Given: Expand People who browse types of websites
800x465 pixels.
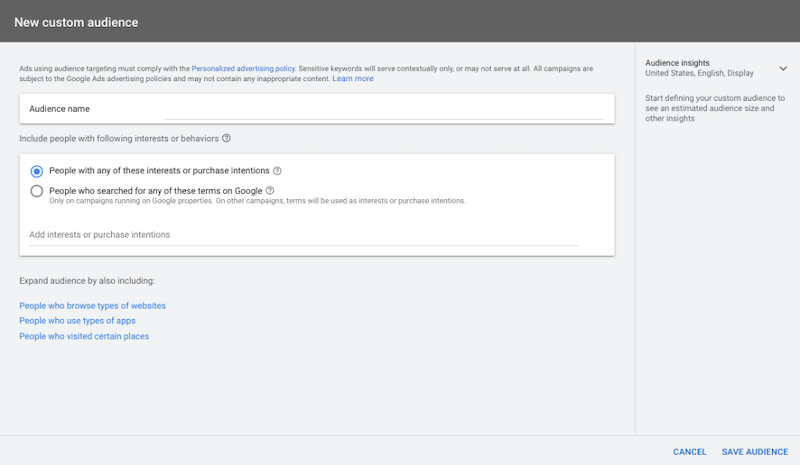Looking at the screenshot, I should (x=92, y=305).
